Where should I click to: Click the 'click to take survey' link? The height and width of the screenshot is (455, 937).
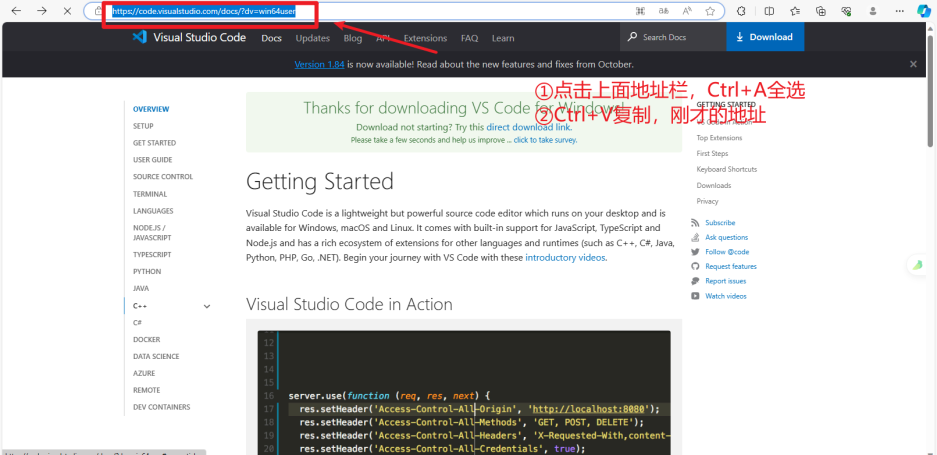(x=545, y=140)
